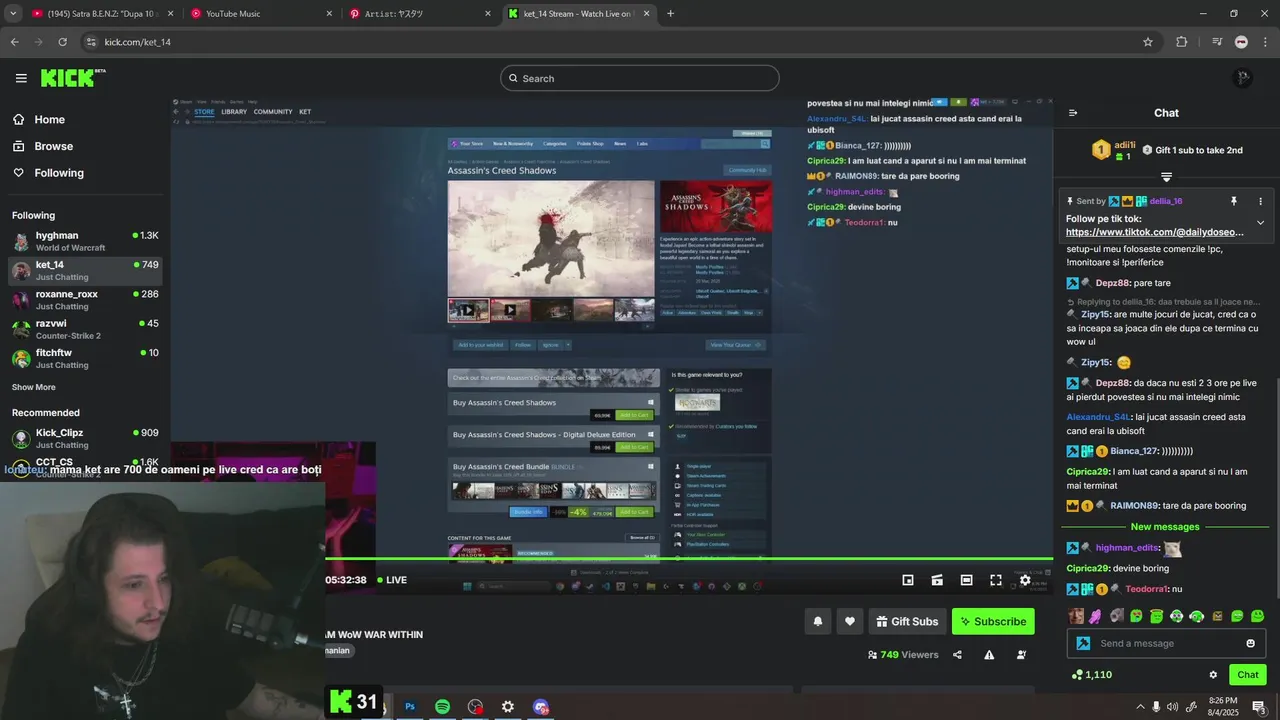Open the Kick hamburger menu

pyautogui.click(x=21, y=78)
